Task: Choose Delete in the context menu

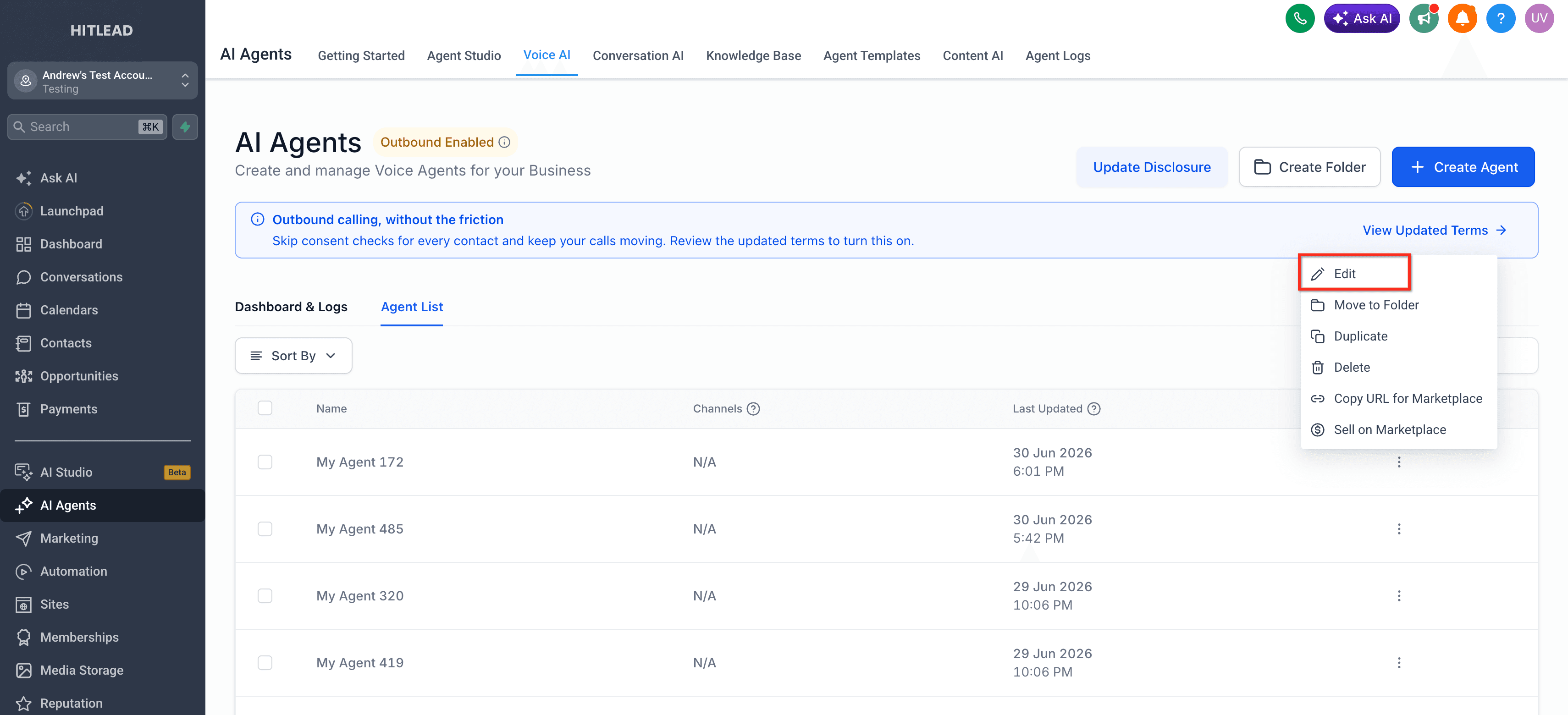Action: 1399,367
